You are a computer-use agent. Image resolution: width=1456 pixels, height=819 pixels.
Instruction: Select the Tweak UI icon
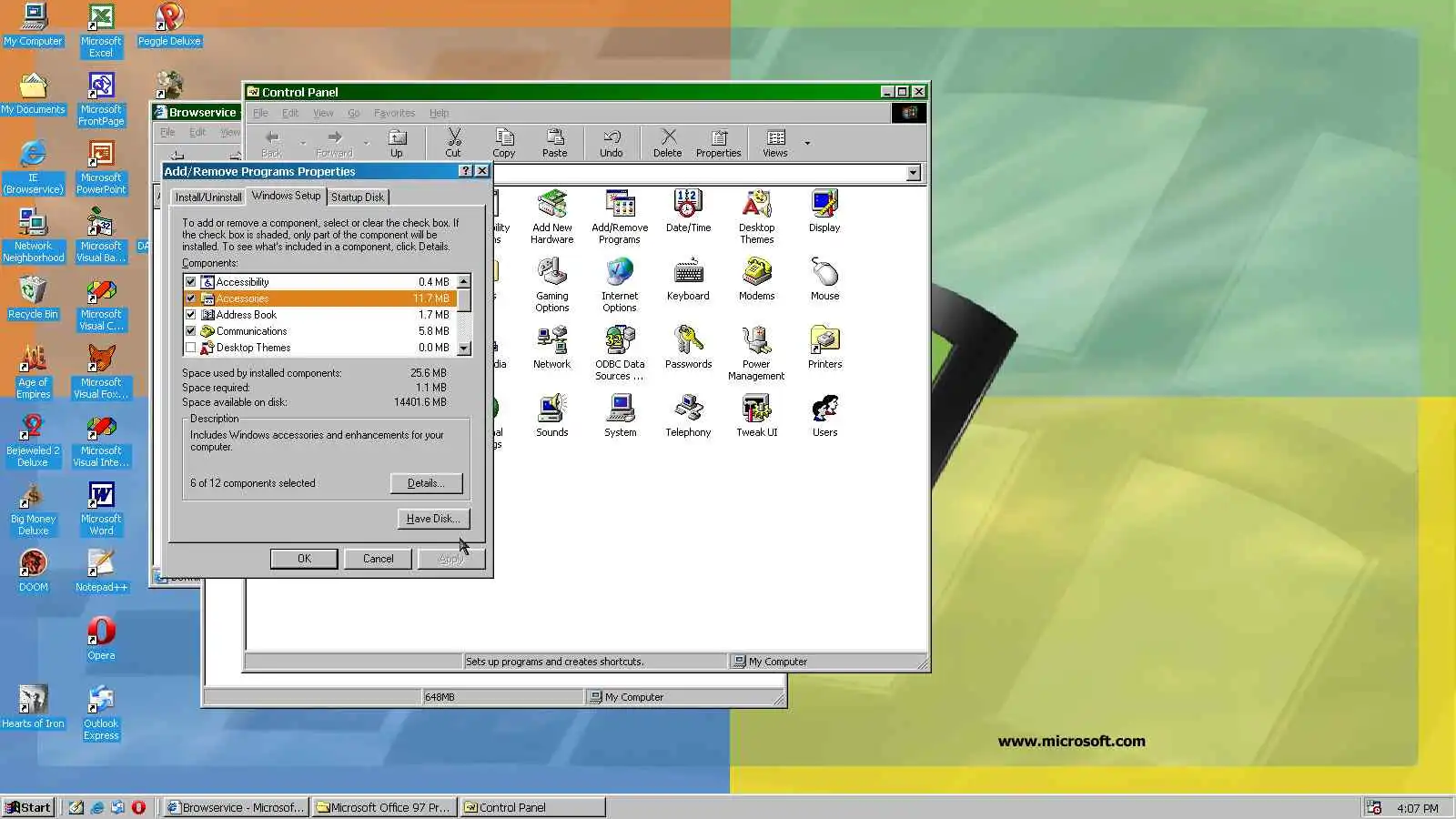point(756,416)
